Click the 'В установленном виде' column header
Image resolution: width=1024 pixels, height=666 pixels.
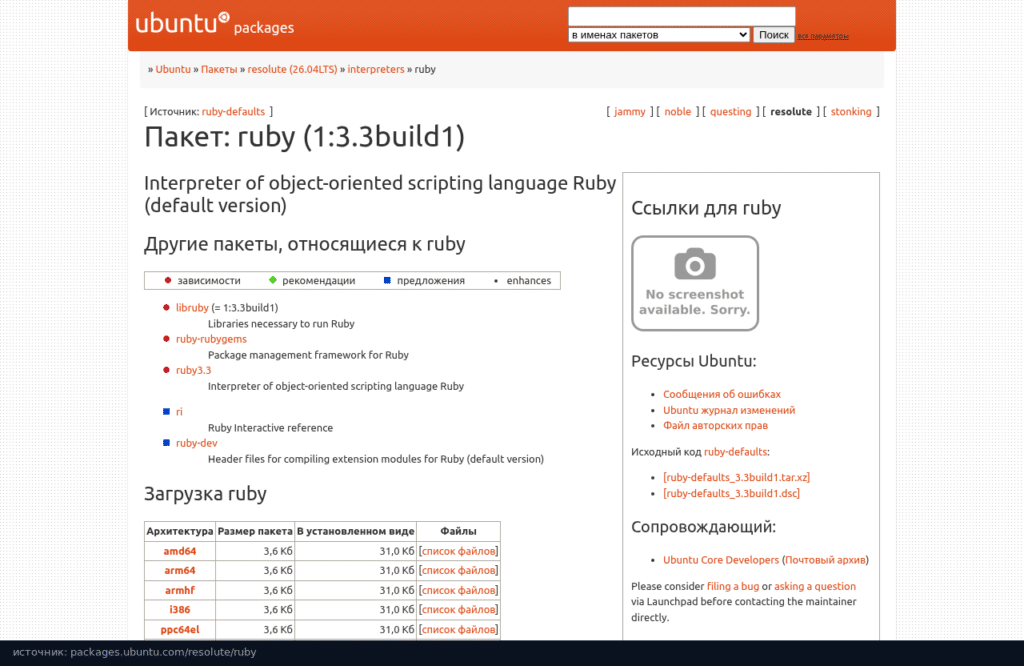pyautogui.click(x=355, y=531)
